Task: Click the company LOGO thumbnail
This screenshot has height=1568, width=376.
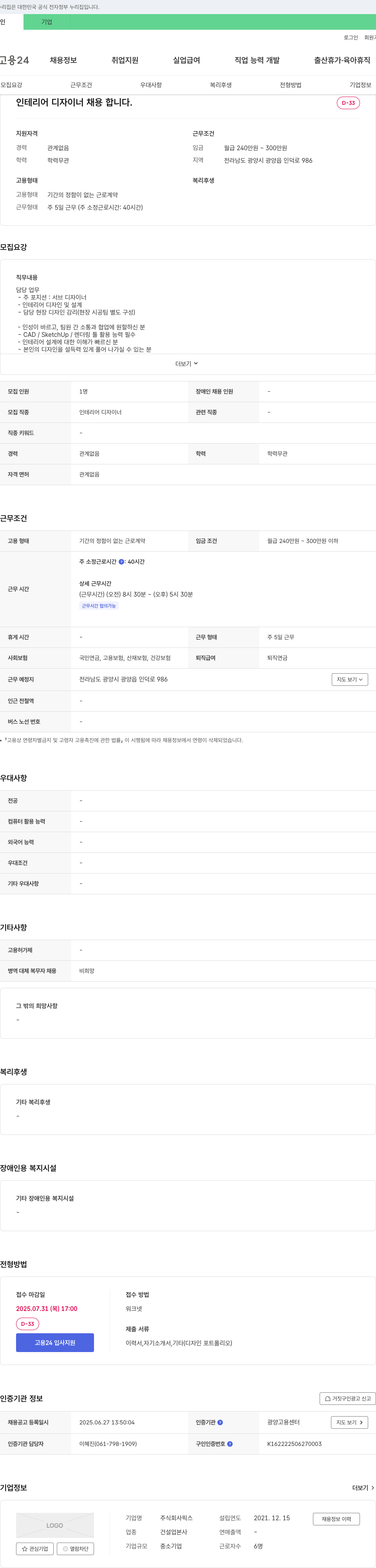Action: pyautogui.click(x=55, y=1525)
